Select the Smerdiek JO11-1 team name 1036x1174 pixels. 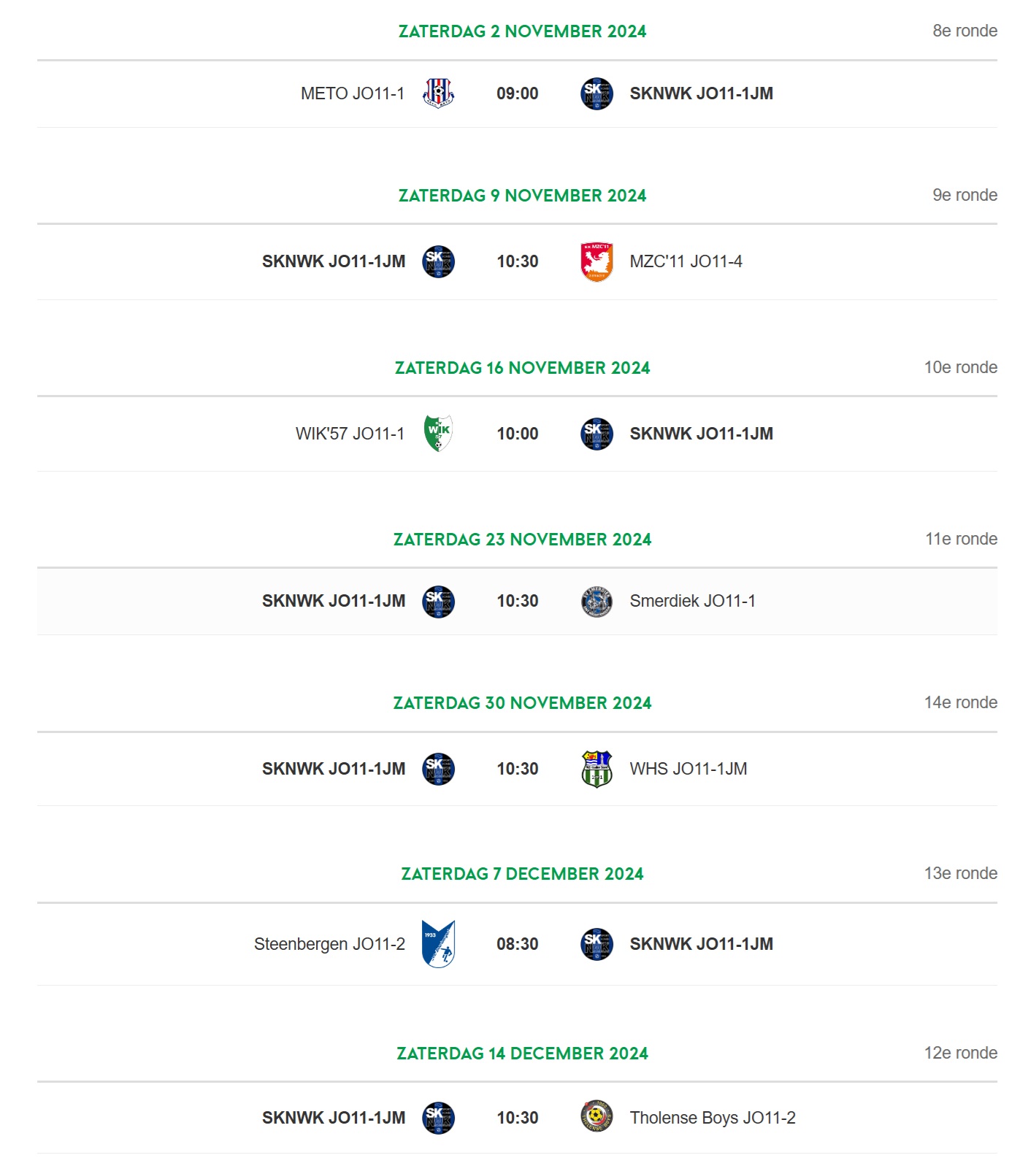click(692, 601)
